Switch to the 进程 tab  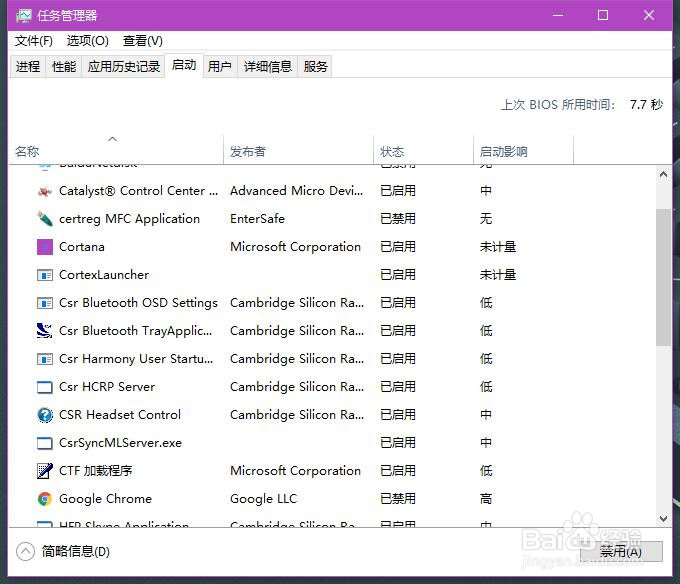tap(28, 66)
